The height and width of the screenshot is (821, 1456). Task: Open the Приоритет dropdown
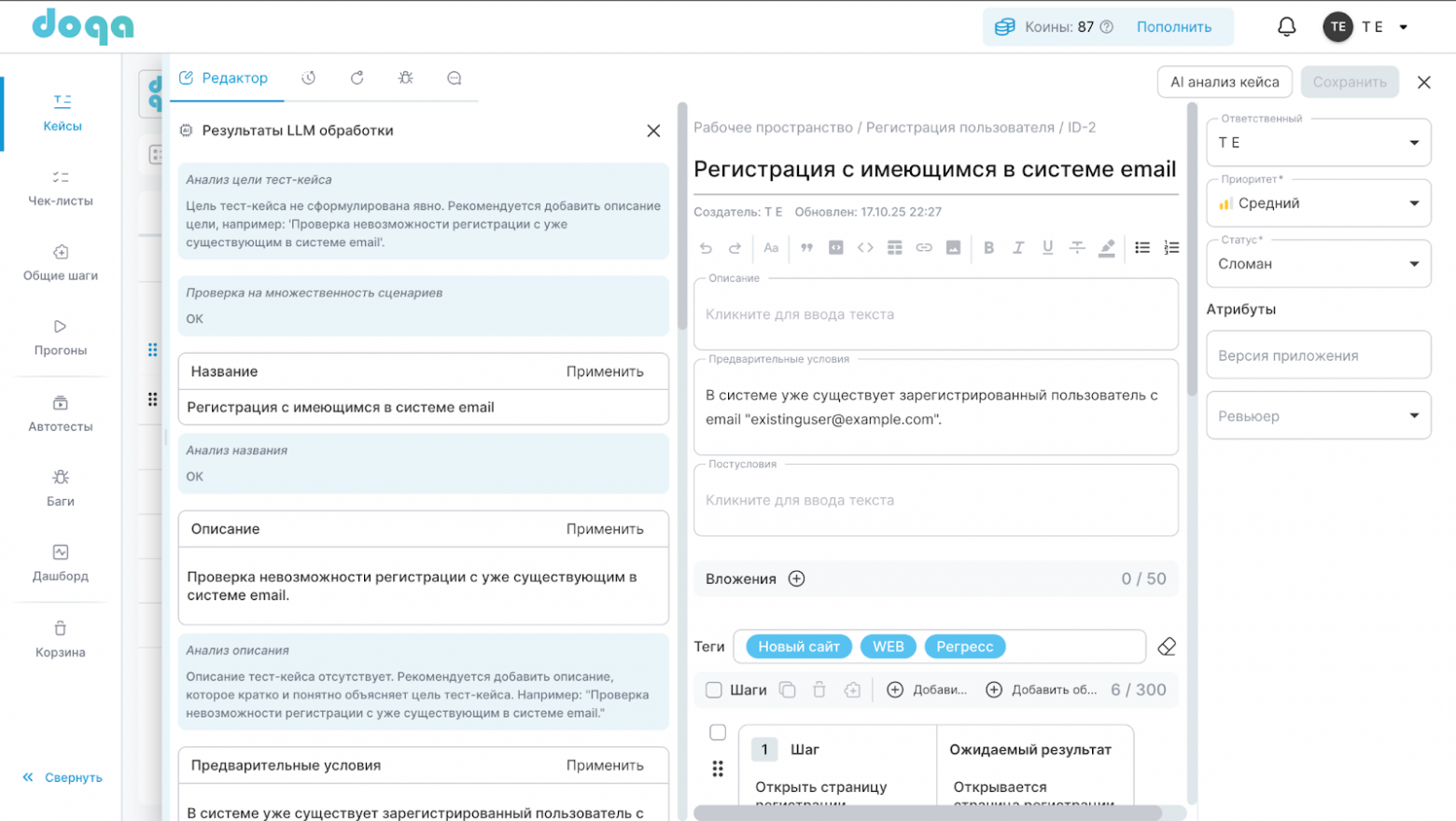[1318, 203]
